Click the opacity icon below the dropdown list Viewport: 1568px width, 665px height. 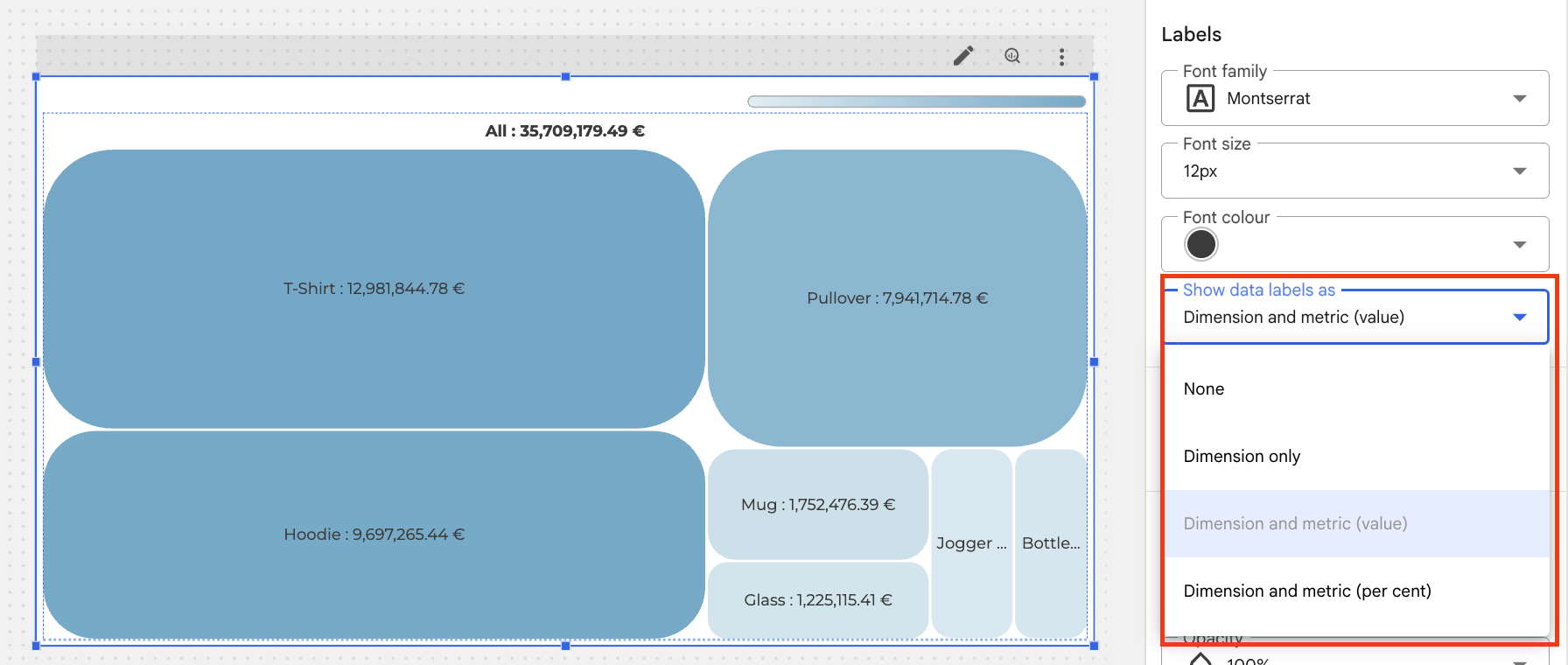click(1200, 658)
